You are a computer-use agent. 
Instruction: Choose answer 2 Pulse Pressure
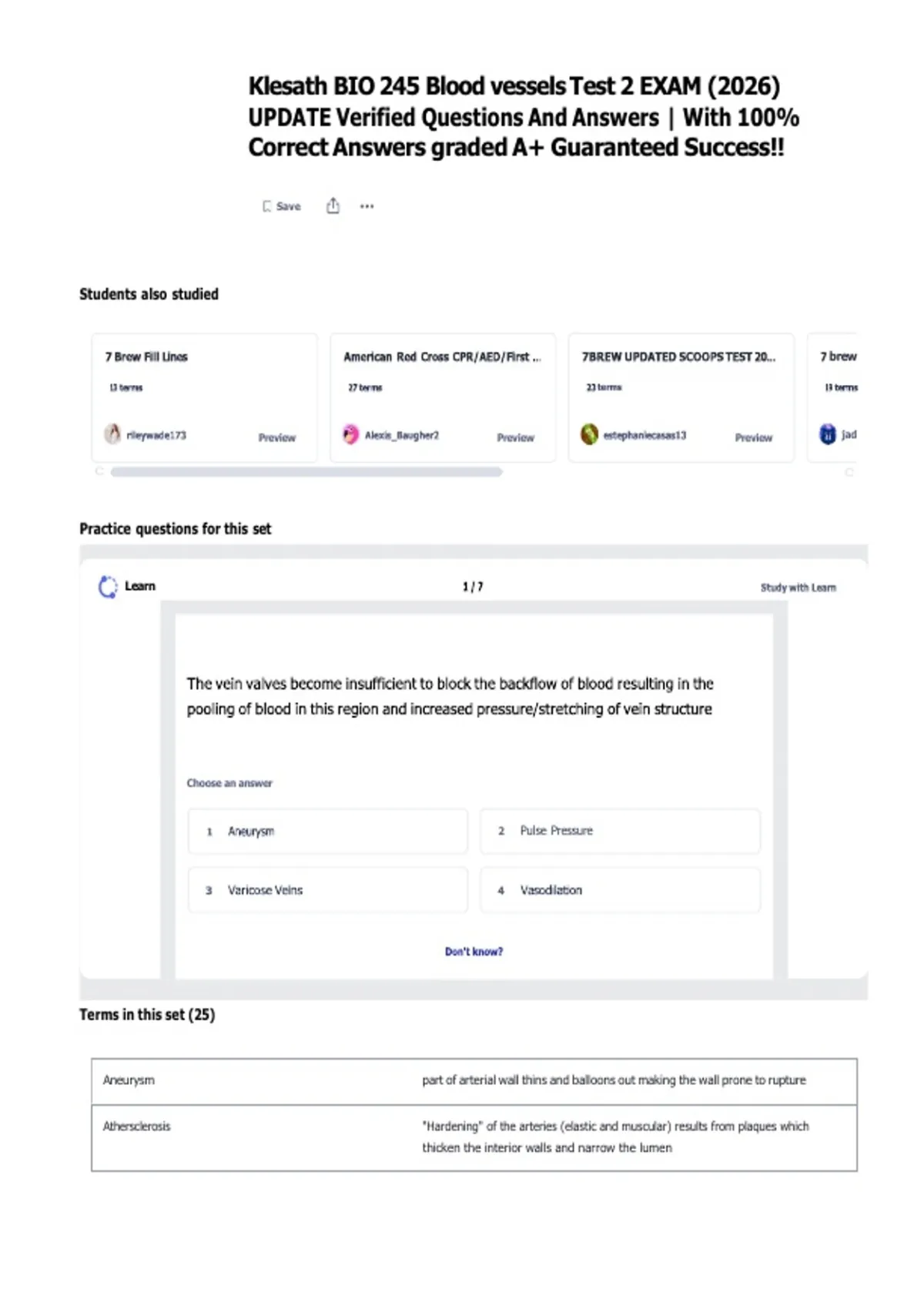pos(621,831)
